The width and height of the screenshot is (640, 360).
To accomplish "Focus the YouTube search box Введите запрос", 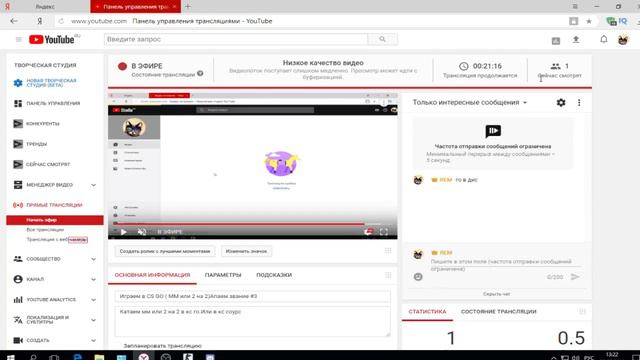I will (x=236, y=39).
